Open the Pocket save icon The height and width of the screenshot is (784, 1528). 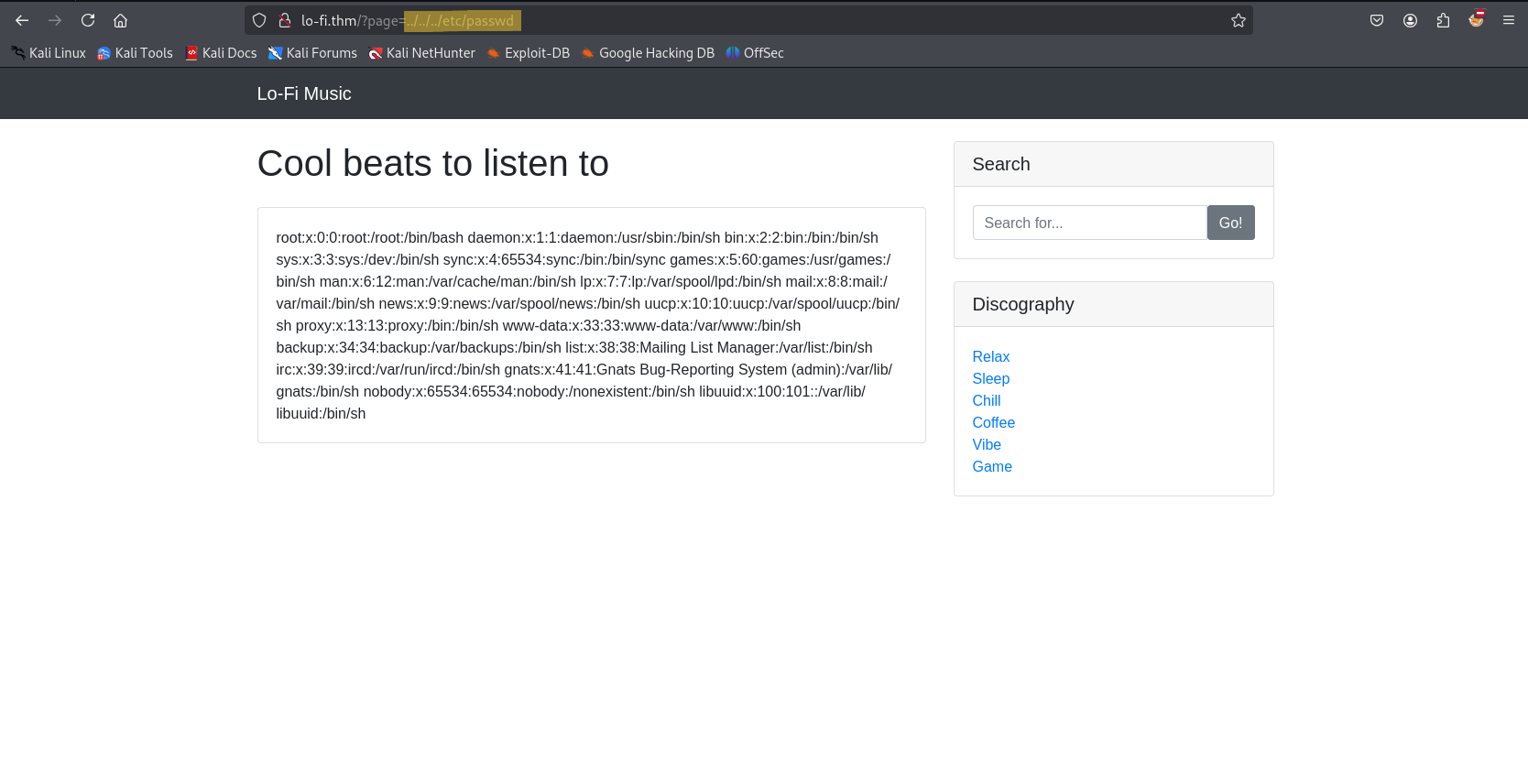click(x=1377, y=20)
